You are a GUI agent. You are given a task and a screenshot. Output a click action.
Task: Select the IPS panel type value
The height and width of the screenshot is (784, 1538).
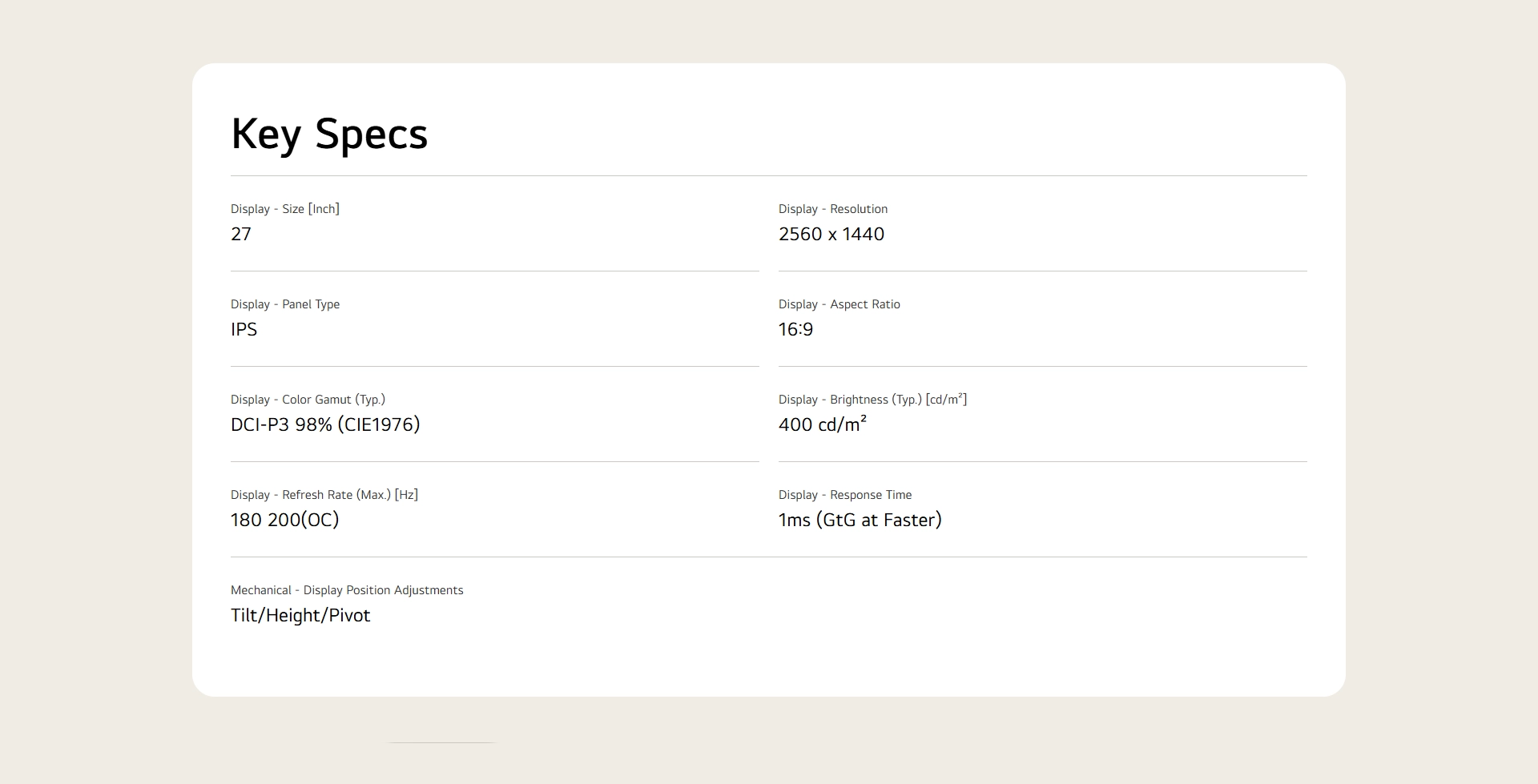click(x=244, y=330)
